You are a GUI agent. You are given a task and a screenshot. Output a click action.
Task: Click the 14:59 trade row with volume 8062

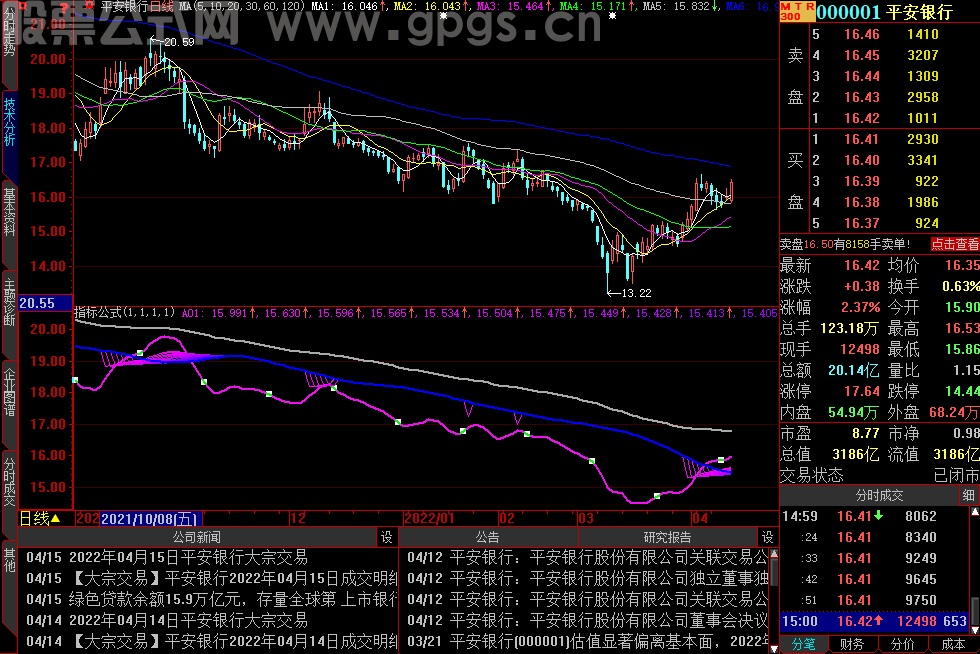874,516
